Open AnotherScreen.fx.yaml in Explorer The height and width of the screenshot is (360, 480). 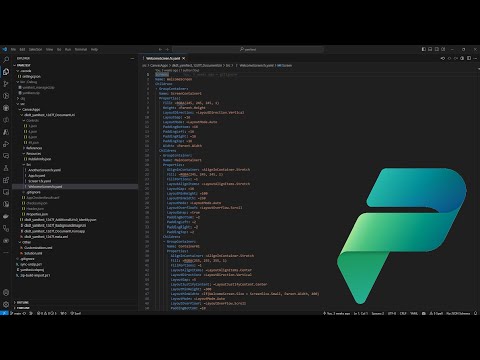[44, 170]
